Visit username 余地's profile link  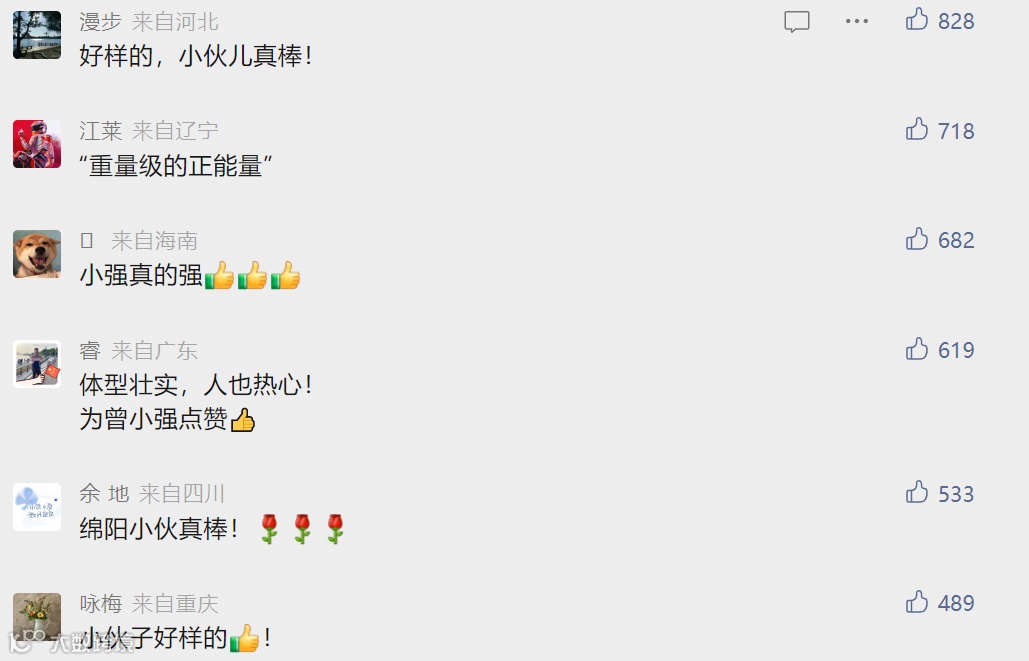104,494
